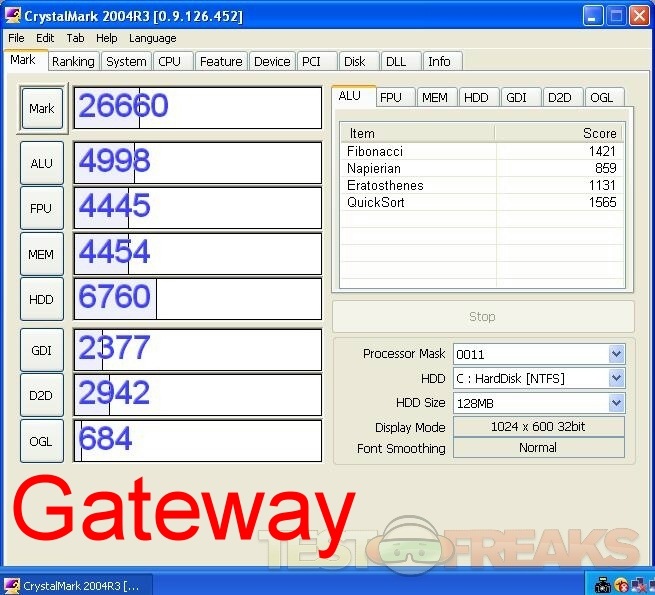Run all benchmarks with Mark button
655x595 pixels.
pyautogui.click(x=42, y=108)
